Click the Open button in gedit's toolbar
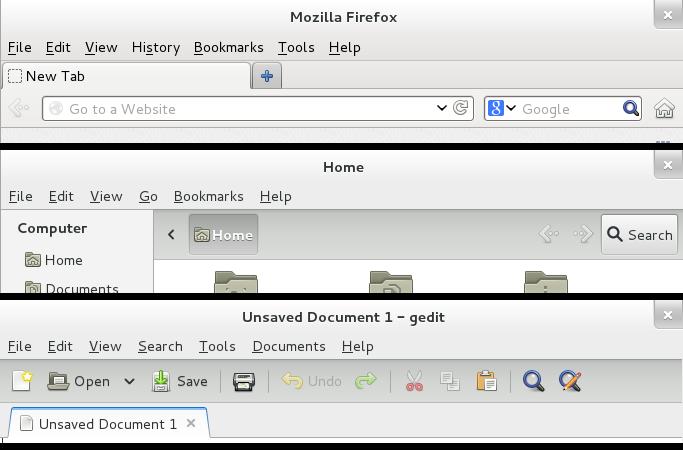 coord(78,381)
